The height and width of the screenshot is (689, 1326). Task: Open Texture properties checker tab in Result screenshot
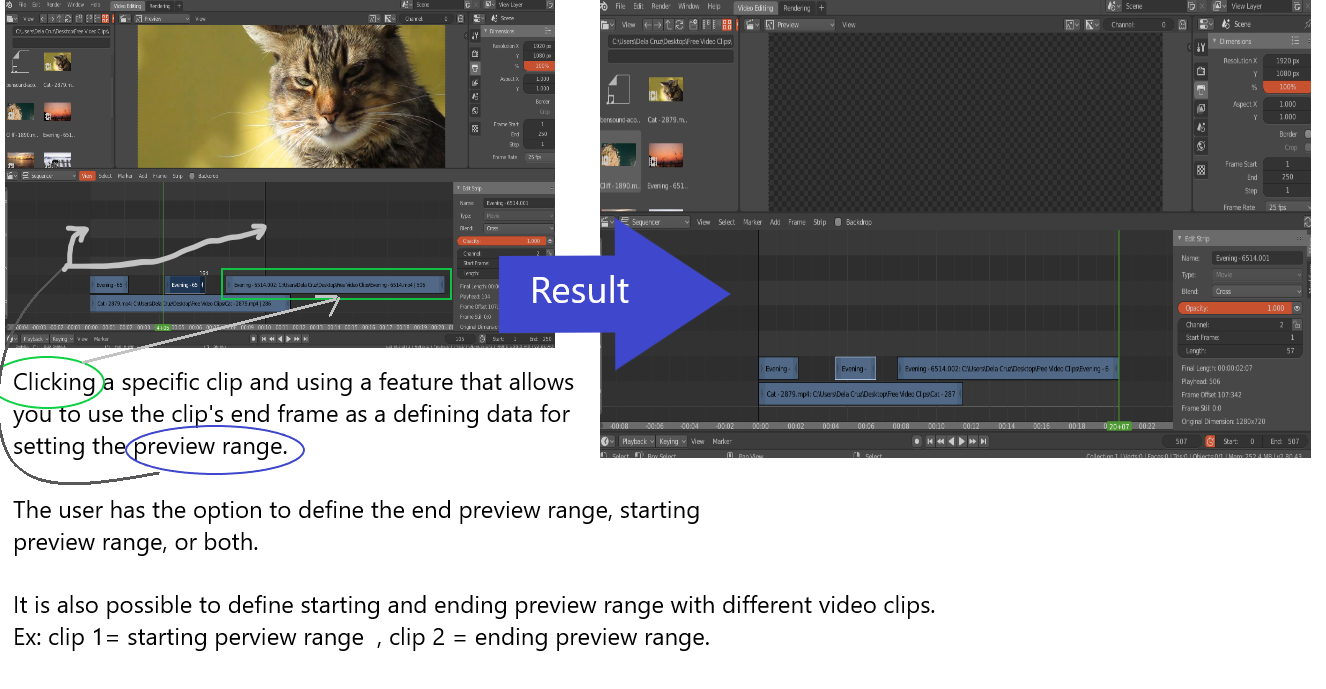(1201, 170)
